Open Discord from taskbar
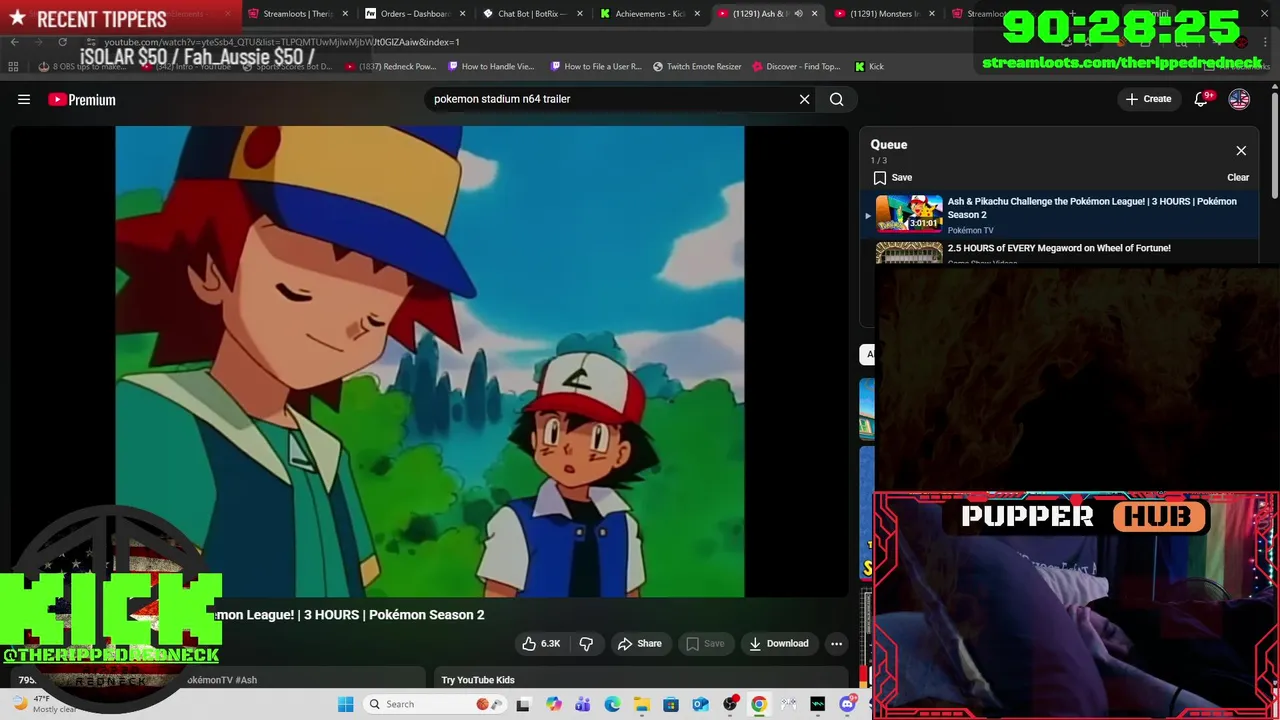Image resolution: width=1280 pixels, height=720 pixels. coord(848,704)
